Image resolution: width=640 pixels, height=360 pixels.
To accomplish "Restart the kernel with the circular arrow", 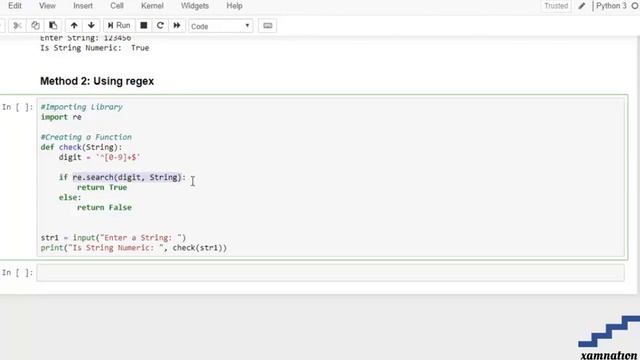I will (160, 26).
